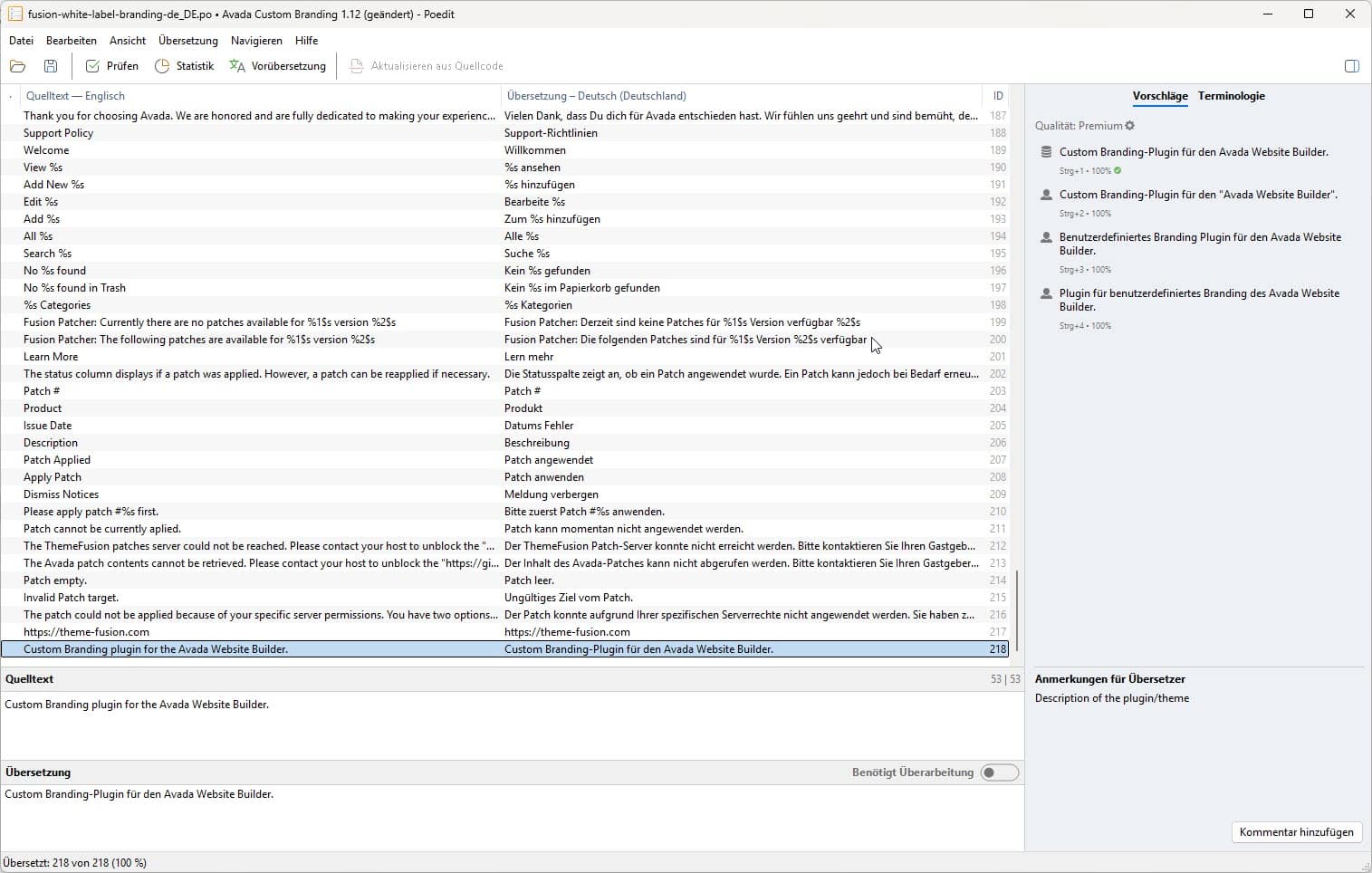Toggle Benötigt Überarbeitung switch
The width and height of the screenshot is (1372, 873).
[x=1000, y=772]
